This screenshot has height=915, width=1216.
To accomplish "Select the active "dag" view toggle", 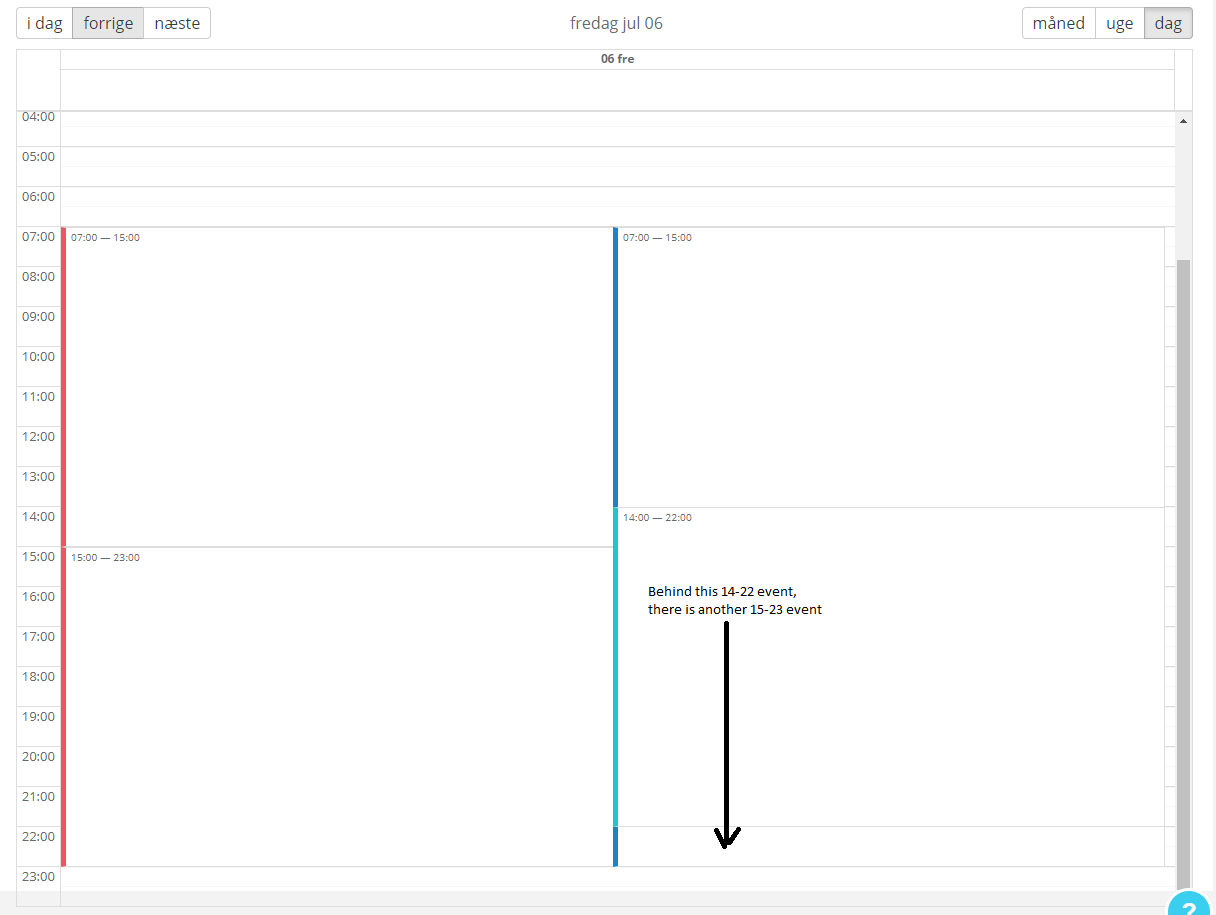I will [1167, 22].
